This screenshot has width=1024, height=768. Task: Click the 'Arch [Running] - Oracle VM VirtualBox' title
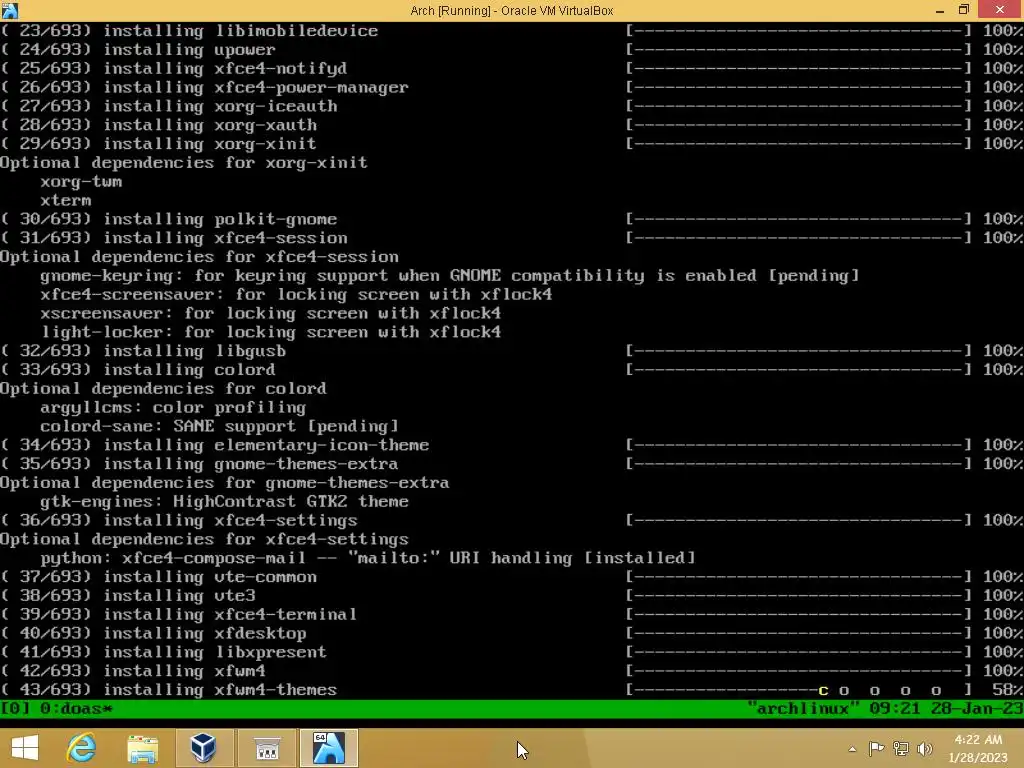511,10
